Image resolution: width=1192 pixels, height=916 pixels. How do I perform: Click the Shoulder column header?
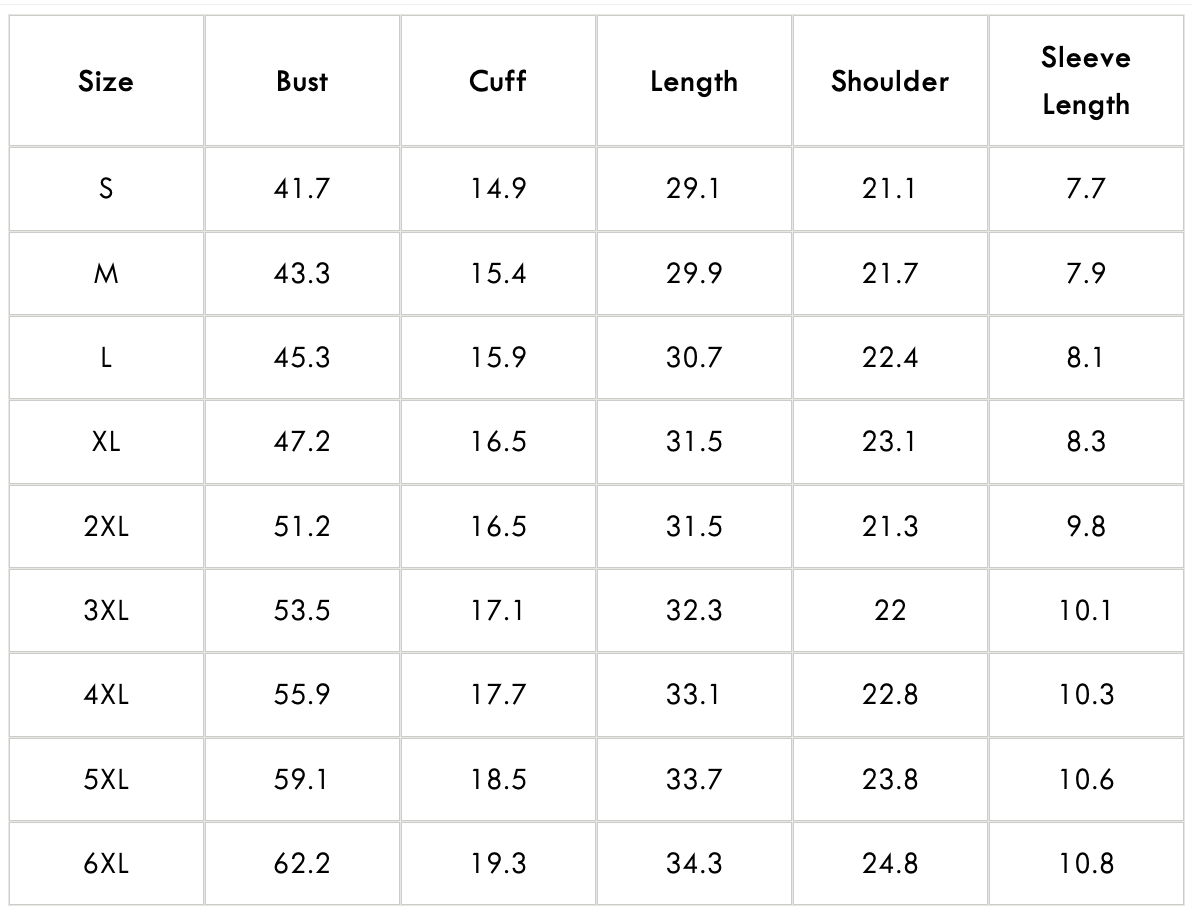point(890,81)
